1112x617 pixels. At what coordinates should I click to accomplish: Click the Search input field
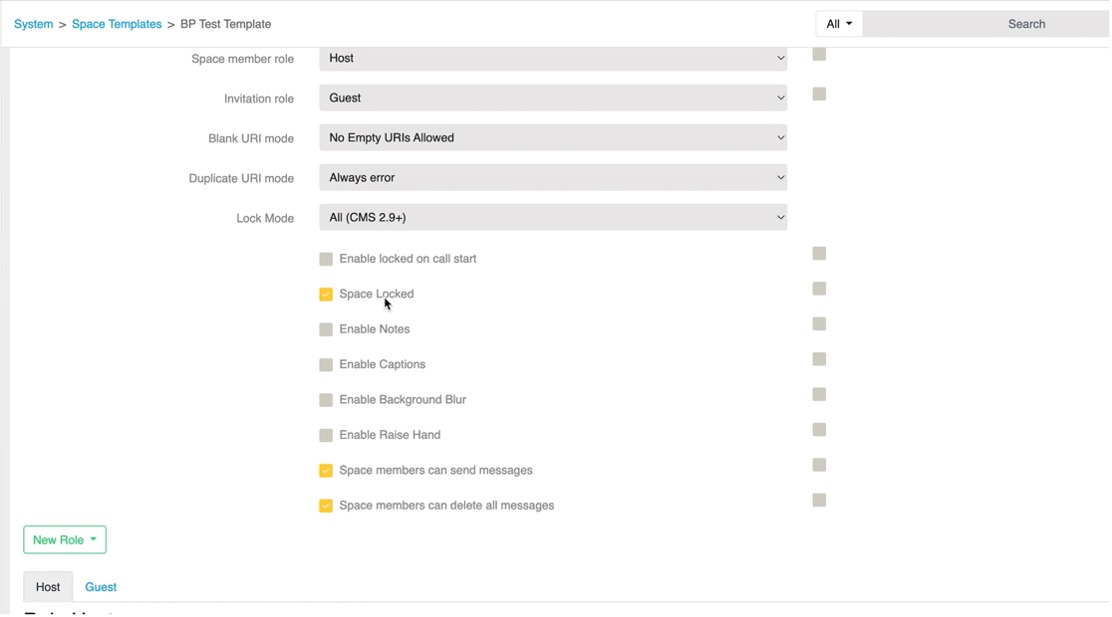(985, 24)
